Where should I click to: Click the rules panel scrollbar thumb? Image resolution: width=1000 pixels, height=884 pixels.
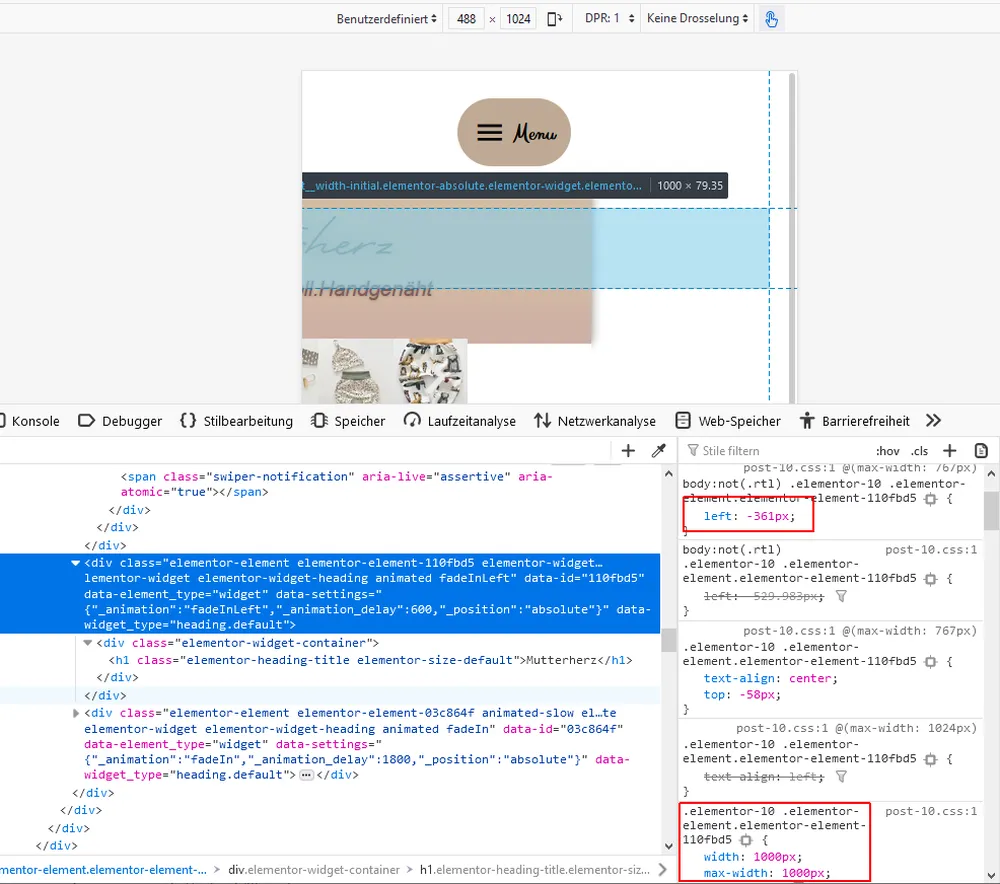991,510
